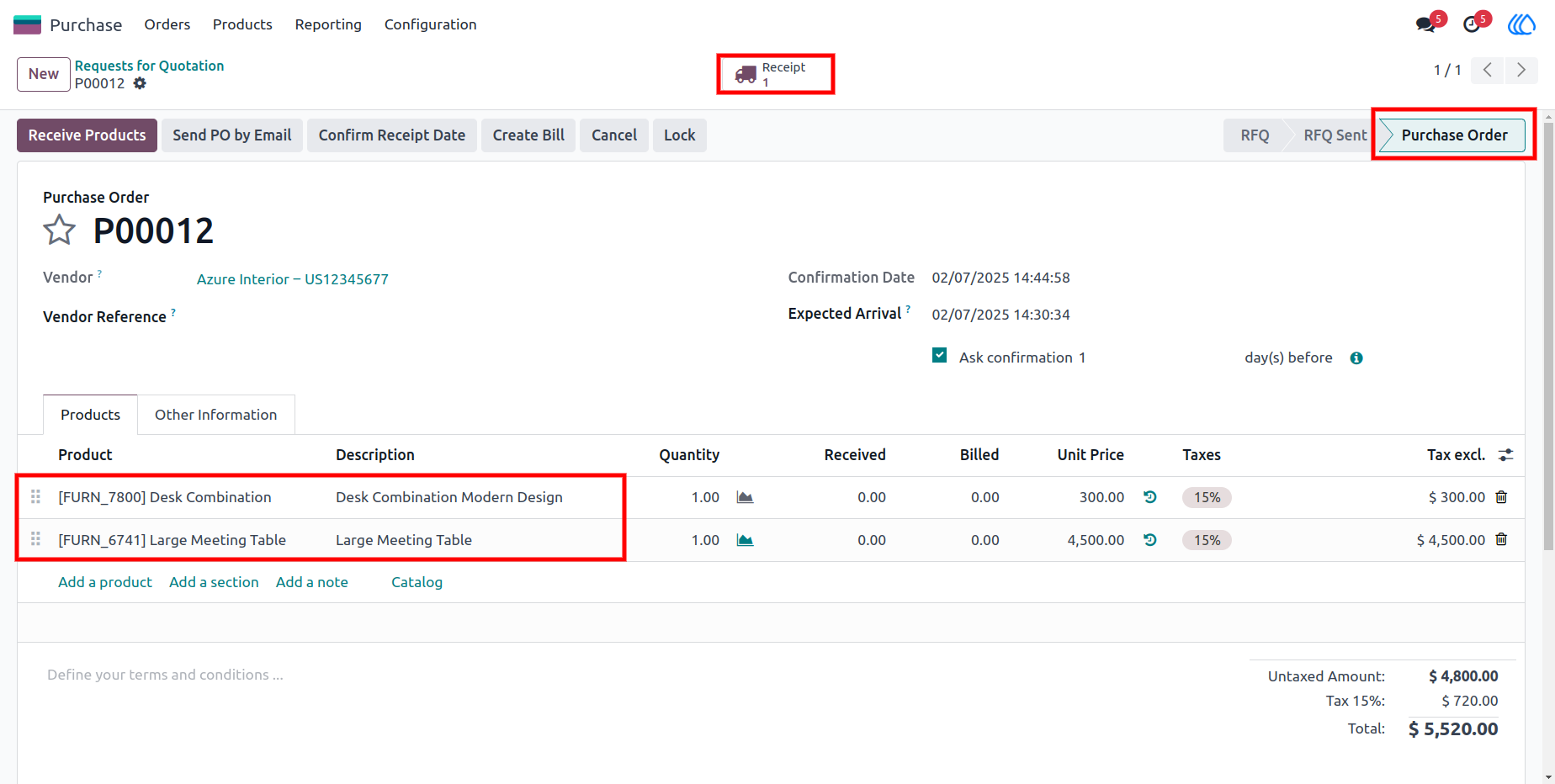Switch to the Other Information tab

point(216,415)
